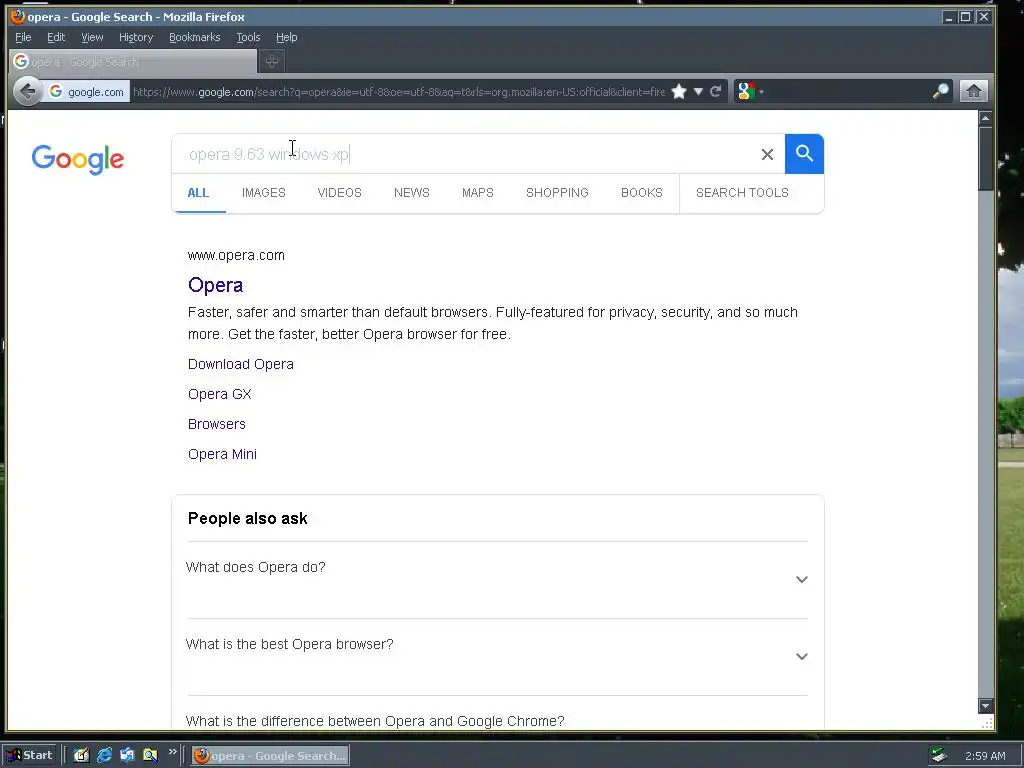1024x768 pixels.
Task: Maximize the Firefox window
Action: pyautogui.click(x=965, y=16)
